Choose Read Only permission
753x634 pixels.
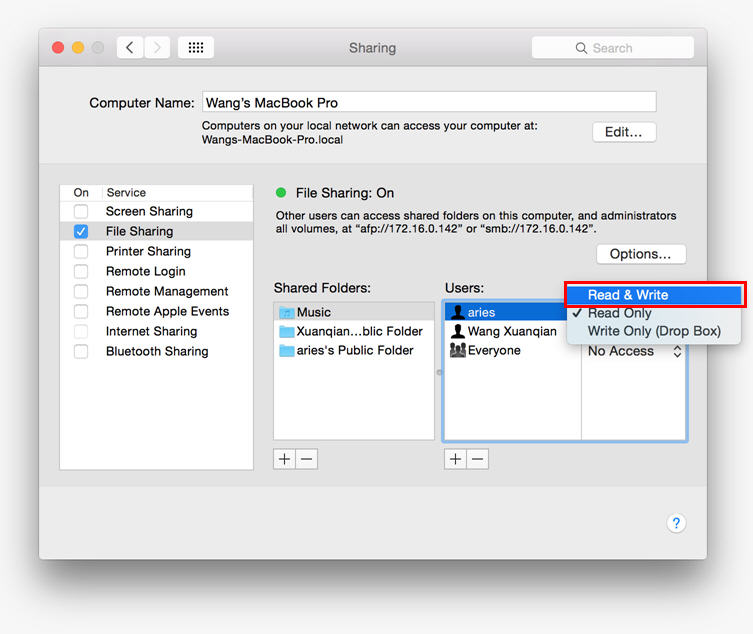tap(654, 313)
